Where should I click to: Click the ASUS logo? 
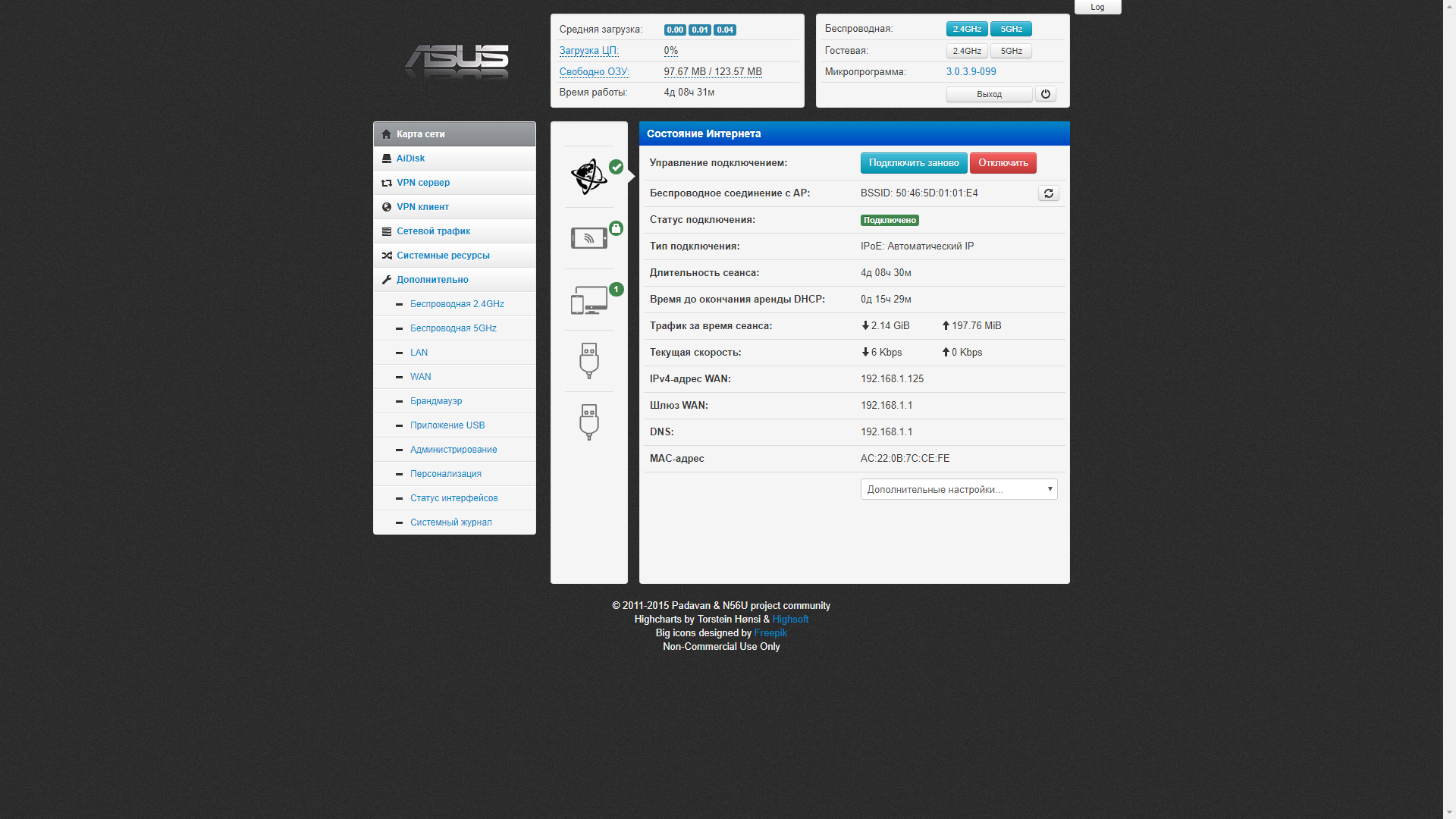coord(457,61)
